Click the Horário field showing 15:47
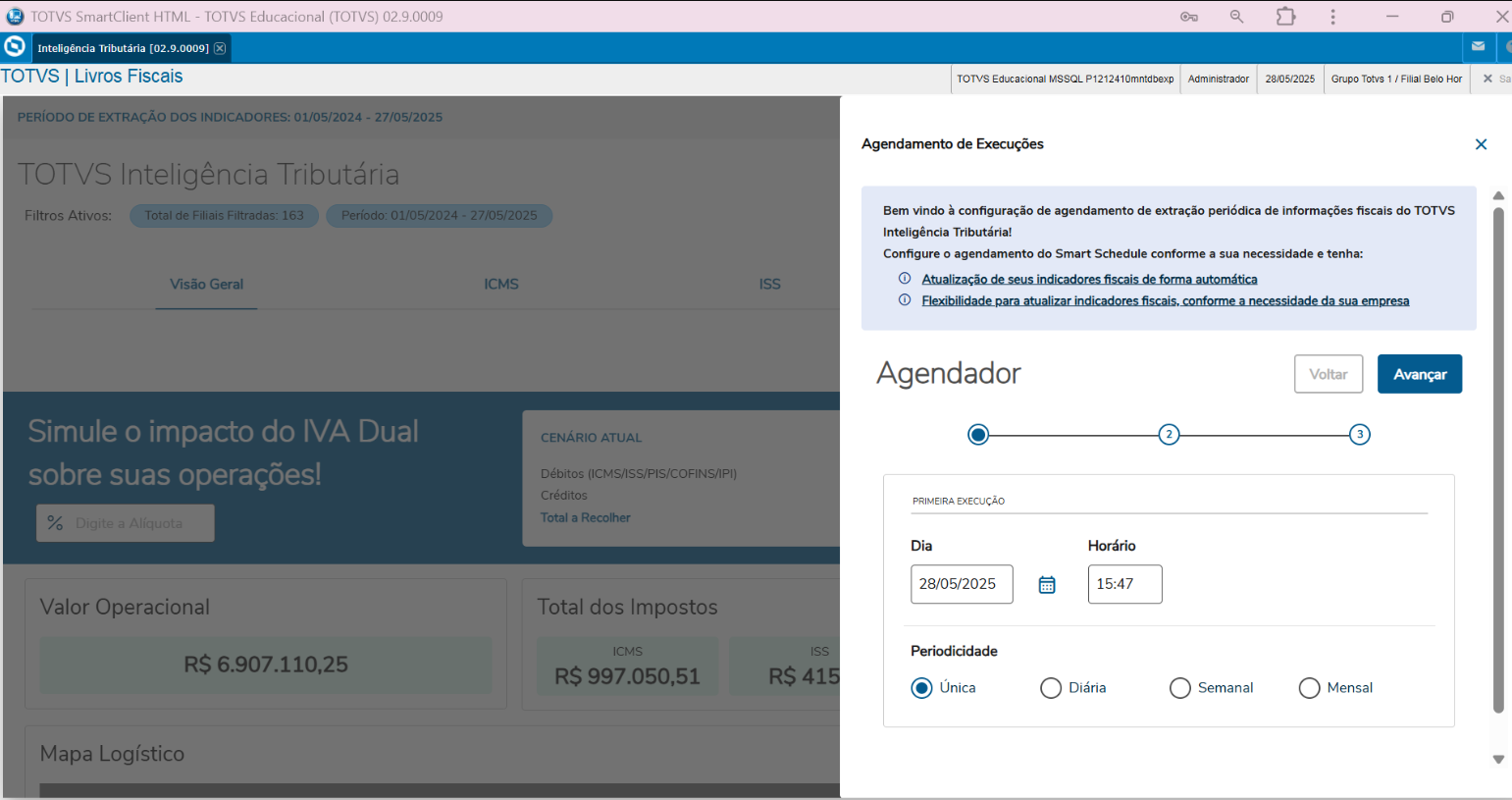 pyautogui.click(x=1124, y=584)
